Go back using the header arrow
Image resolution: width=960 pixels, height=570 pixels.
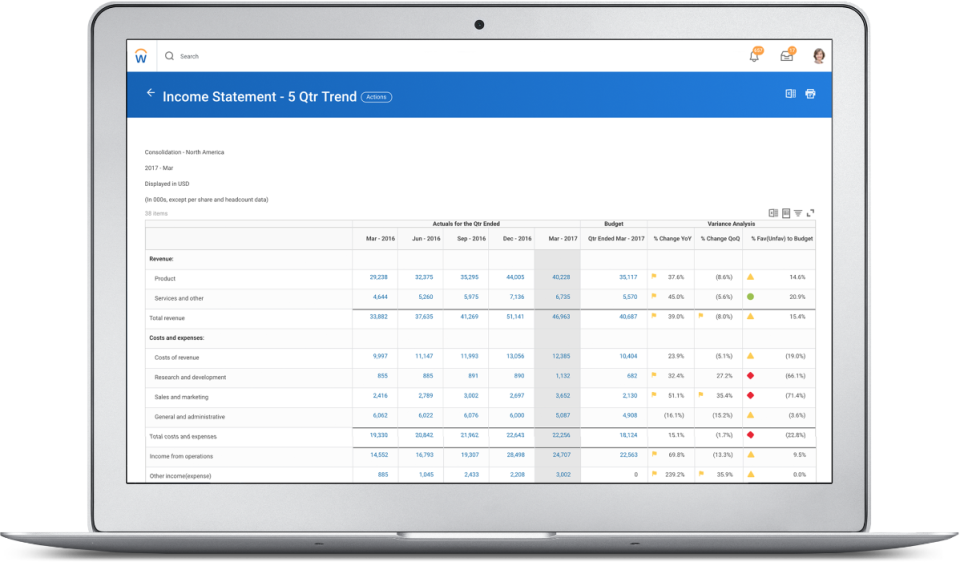(150, 93)
